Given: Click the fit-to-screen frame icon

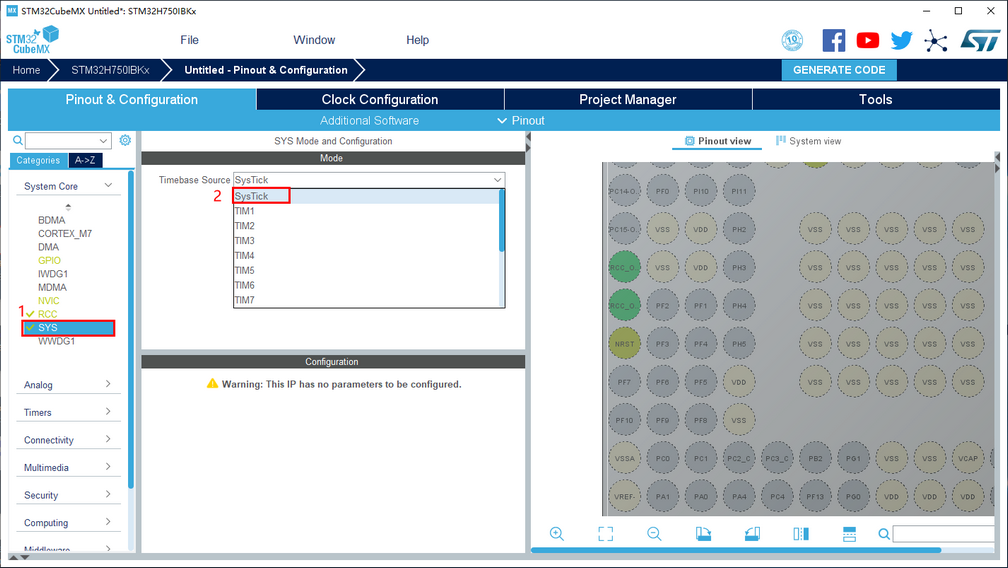Looking at the screenshot, I should (x=605, y=534).
